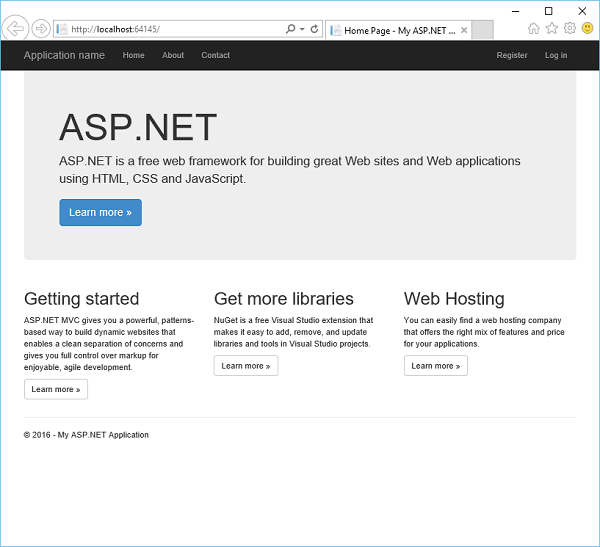Viewport: 600px width, 547px height.
Task: Click the Getting started heading
Action: 82,299
